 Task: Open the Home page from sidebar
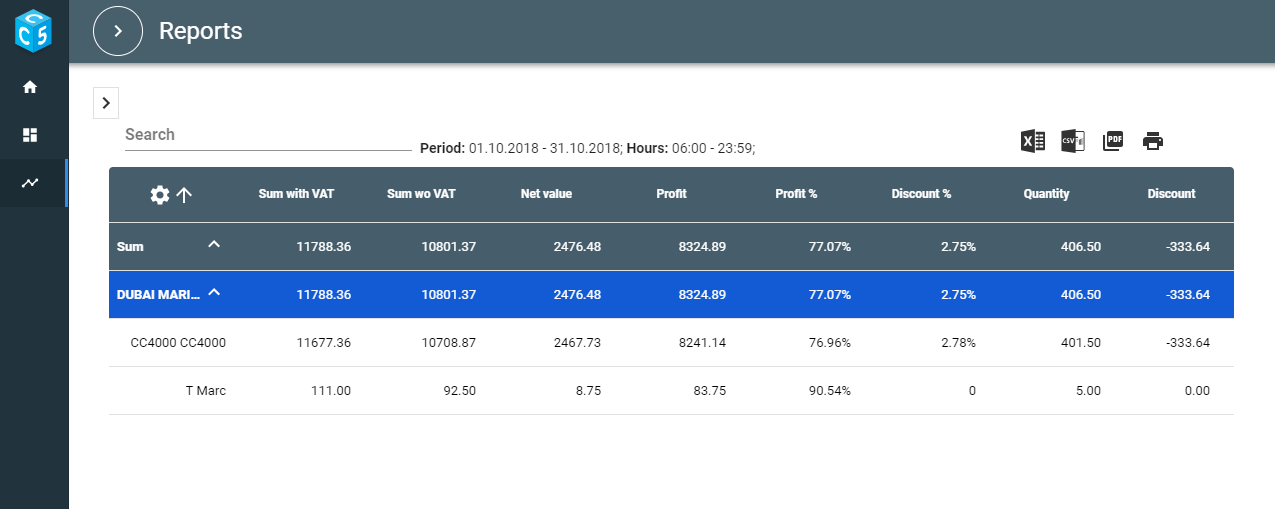[x=30, y=87]
